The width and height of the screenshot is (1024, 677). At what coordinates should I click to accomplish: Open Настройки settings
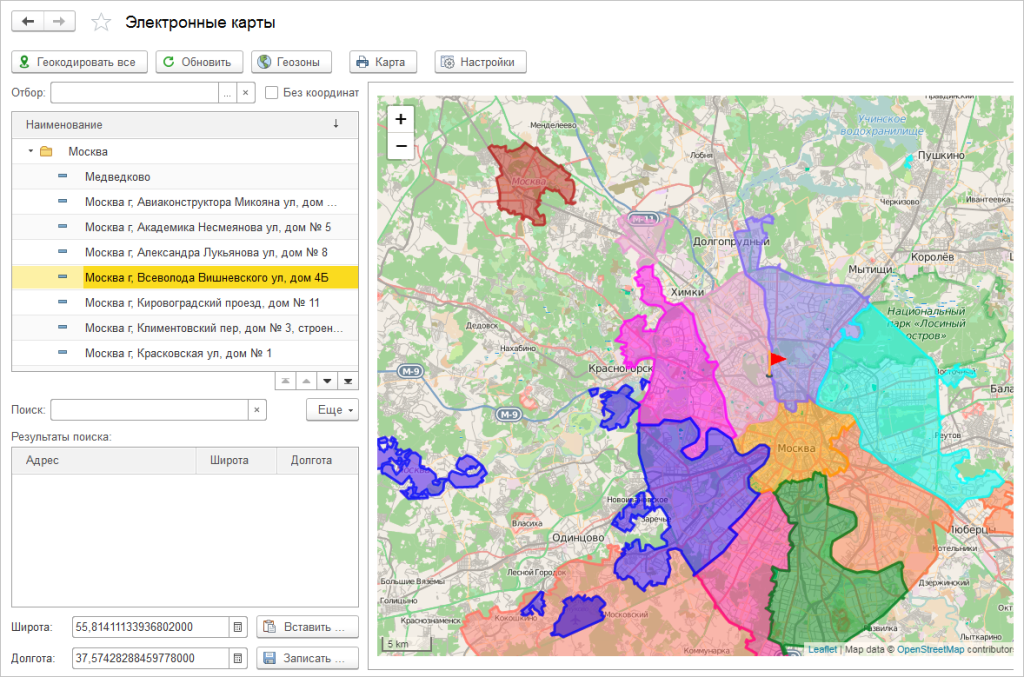coord(480,62)
